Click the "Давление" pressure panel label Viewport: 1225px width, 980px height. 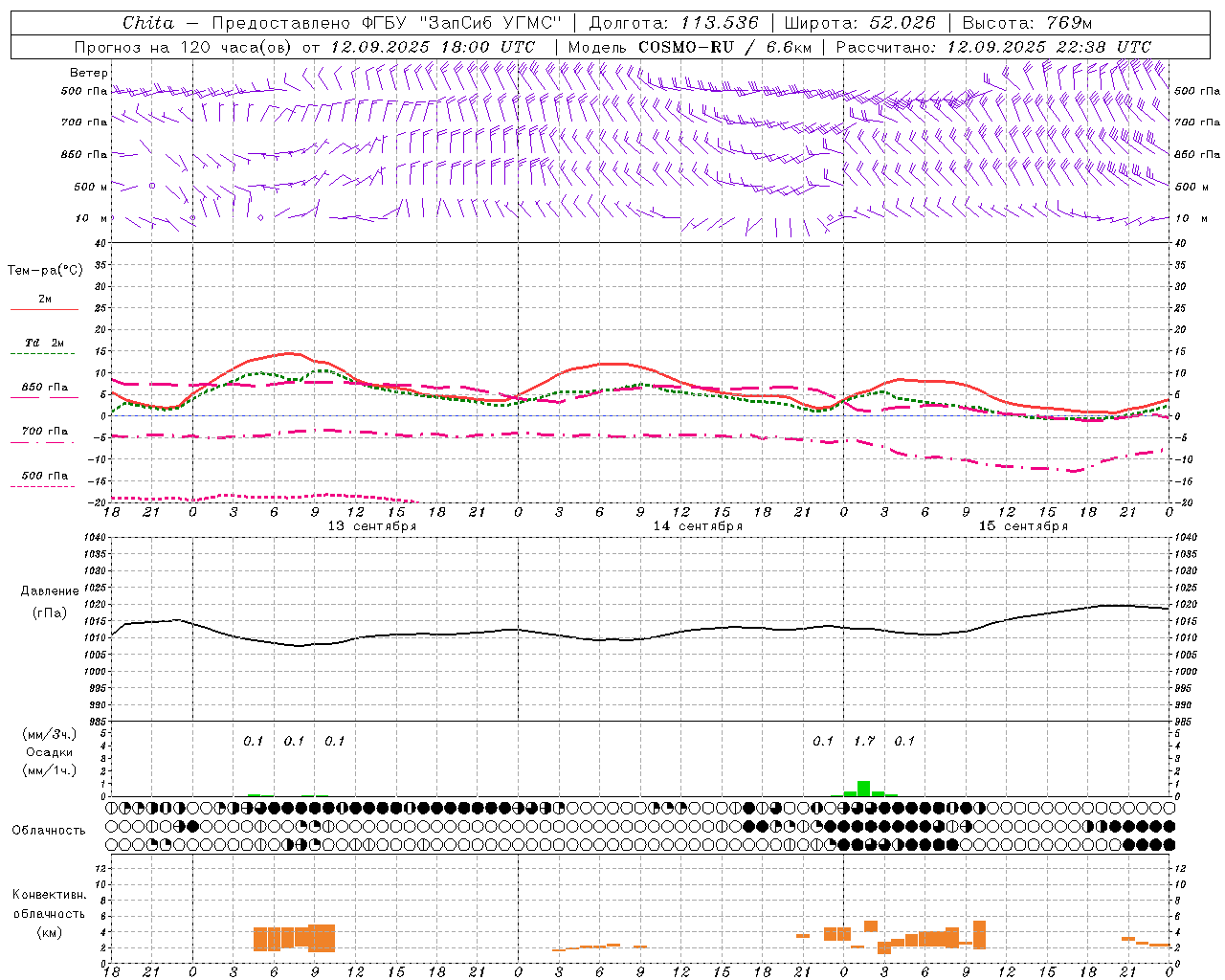(50, 591)
